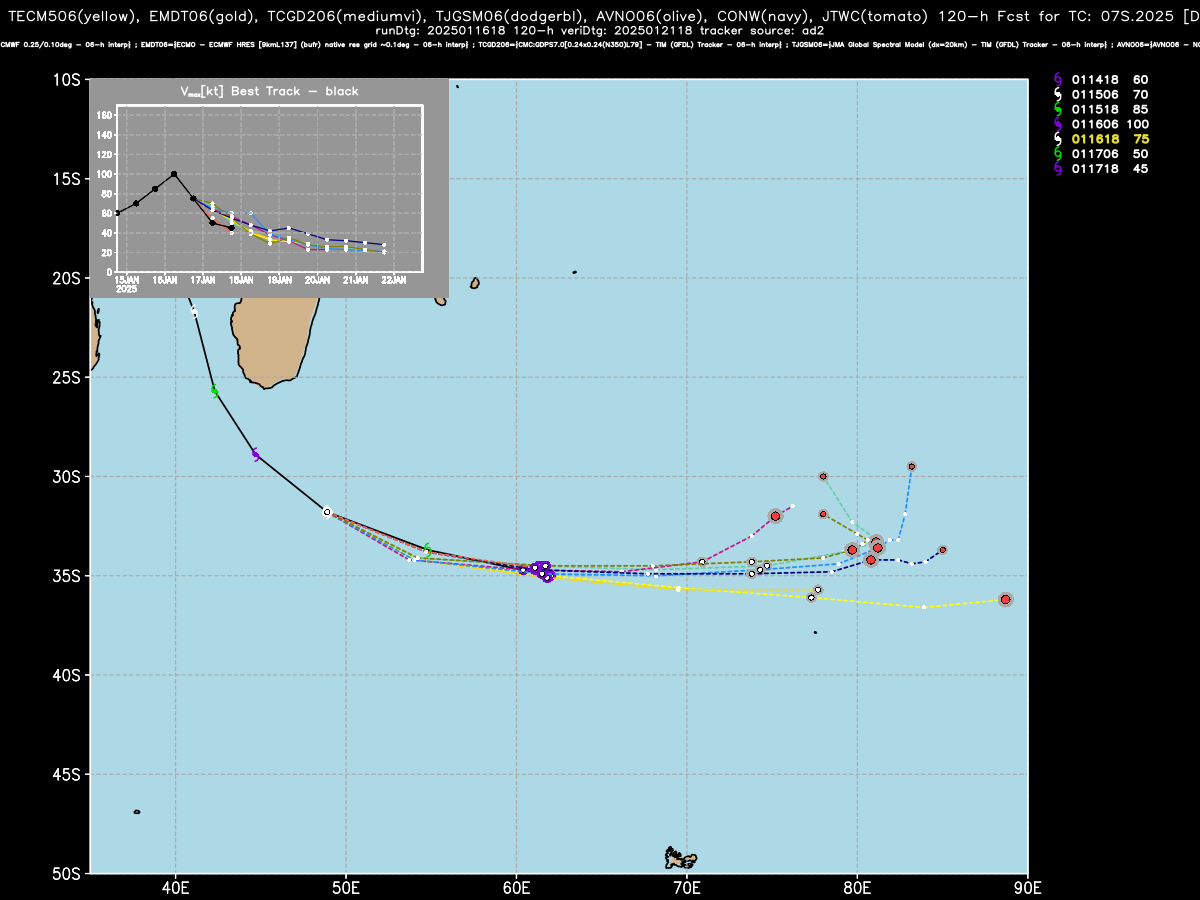The width and height of the screenshot is (1200, 900).
Task: Click the green cyclone symbol beside 011518
Action: point(1059,108)
